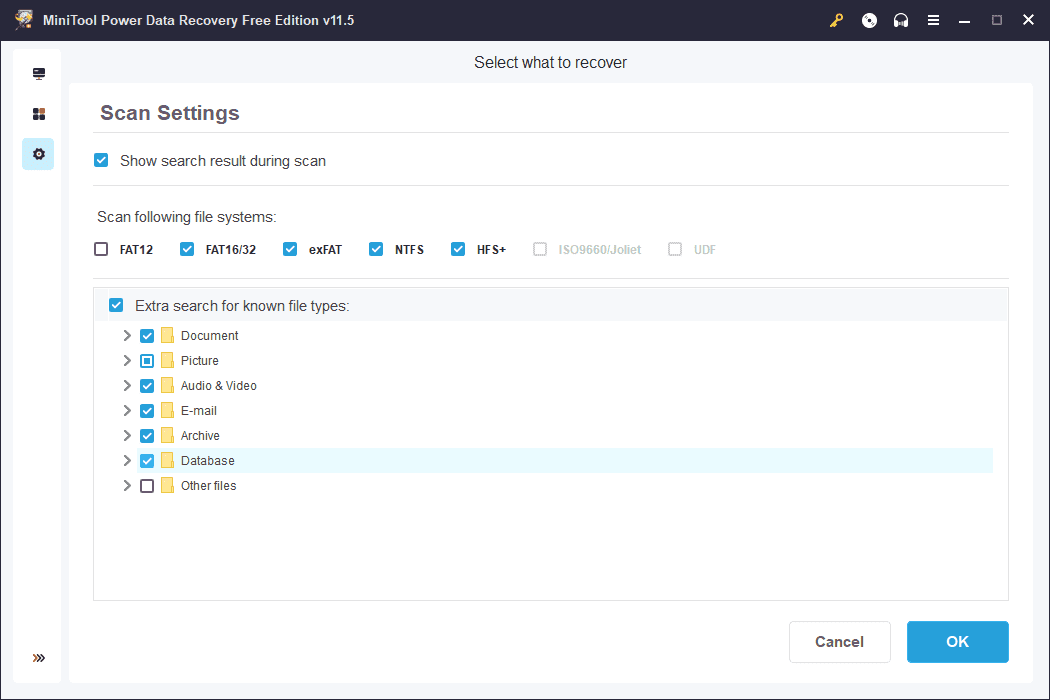Expand the Archive tree node
This screenshot has width=1050, height=700.
tap(127, 435)
